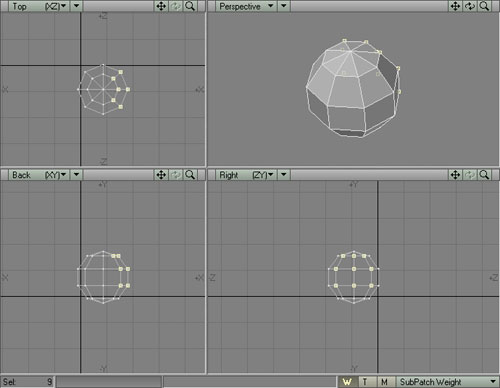The image size is (500, 388).
Task: Open the render style dropdown in Perspective viewport
Action: [284, 6]
